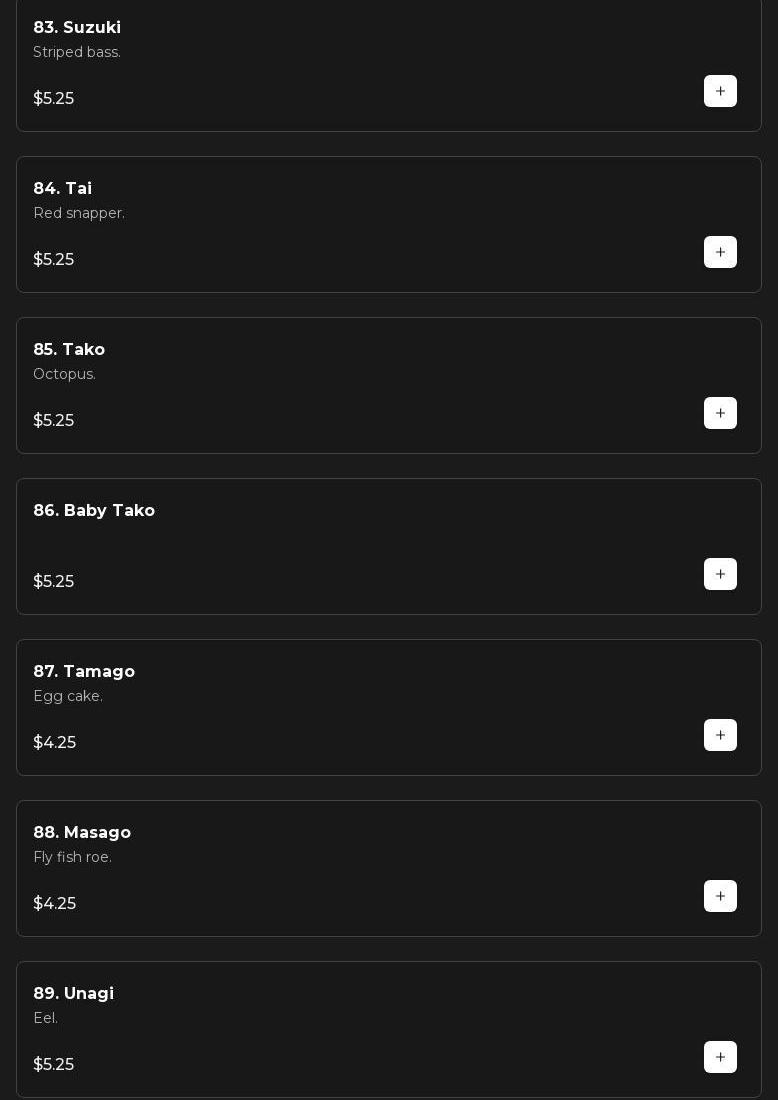Click the $5.25 price of Baby Tako

[x=53, y=582]
